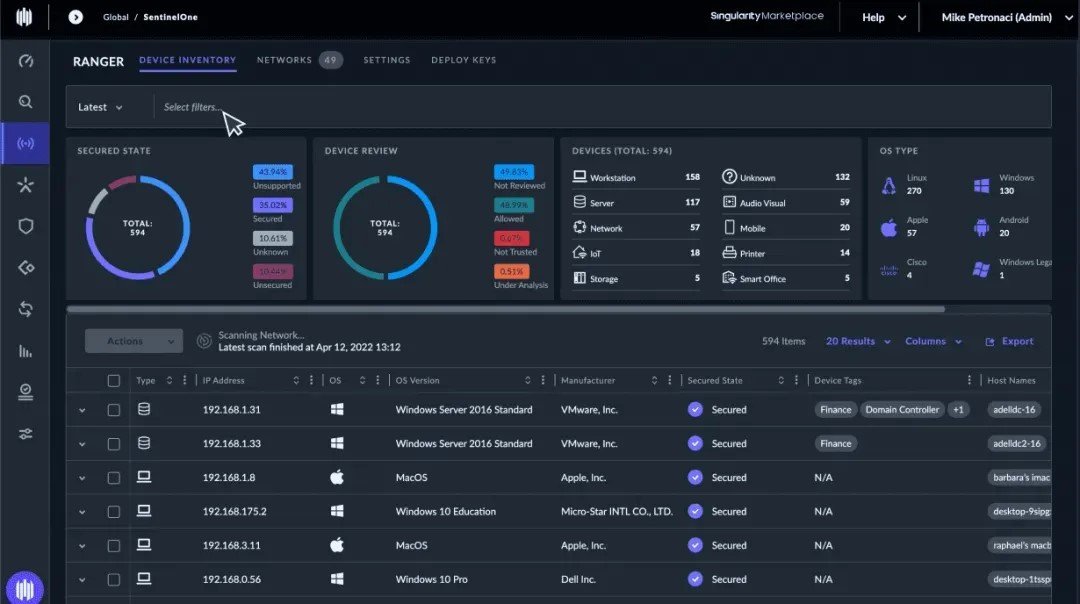
Task: Click the Export button
Action: point(1009,341)
